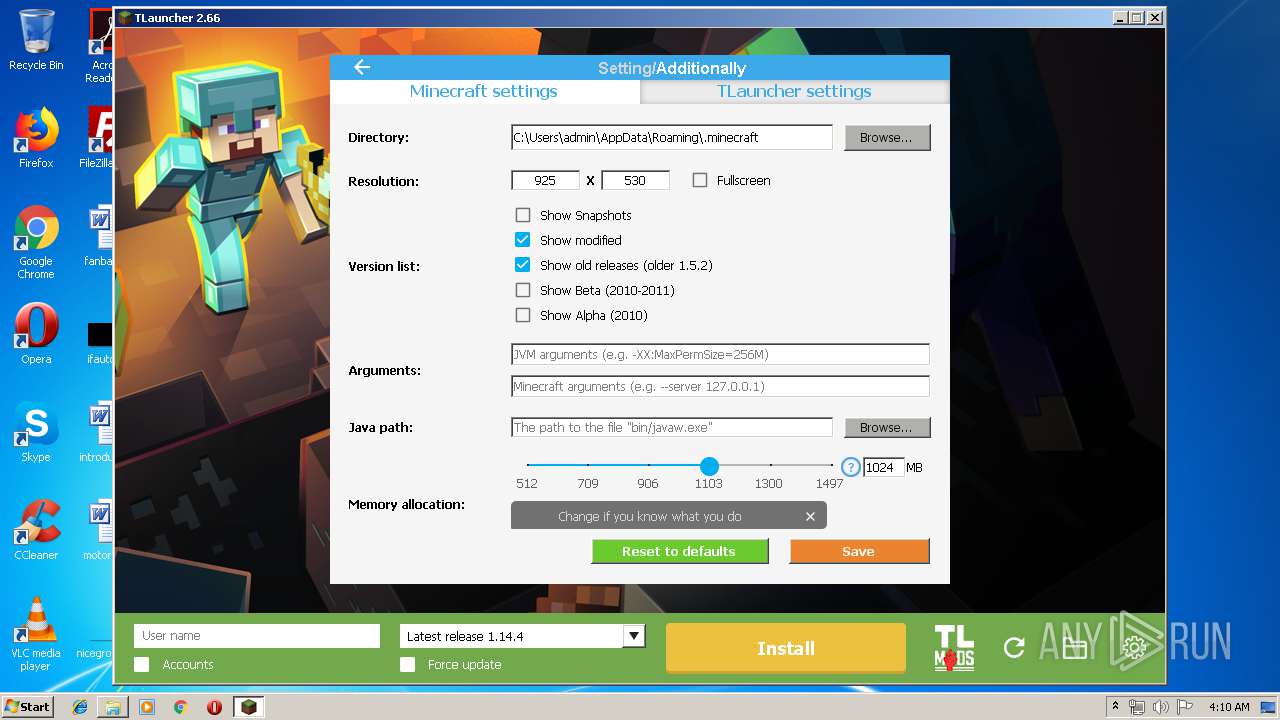Open the version dropdown 'Latest release 1.14.4'
Screen dimensions: 1280x720
point(523,636)
